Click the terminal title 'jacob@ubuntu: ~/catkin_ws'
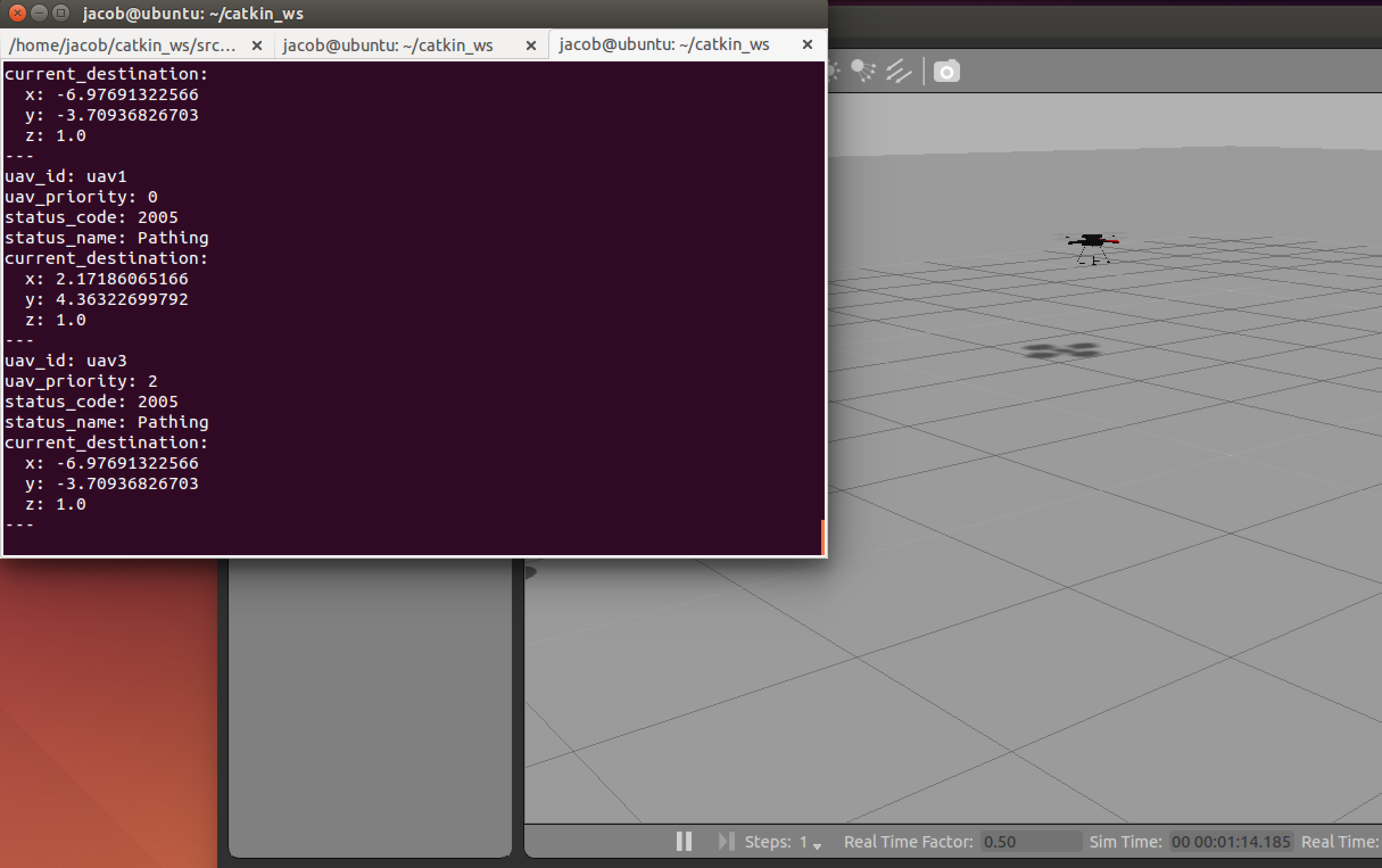This screenshot has width=1382, height=868. click(193, 13)
